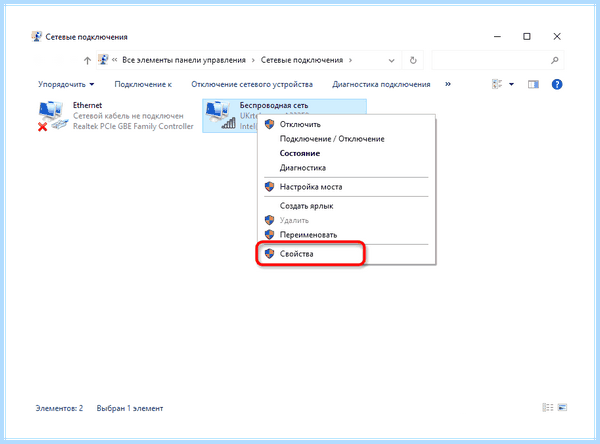Open the Свойства context menu entry
The image size is (600, 444).
click(346, 253)
